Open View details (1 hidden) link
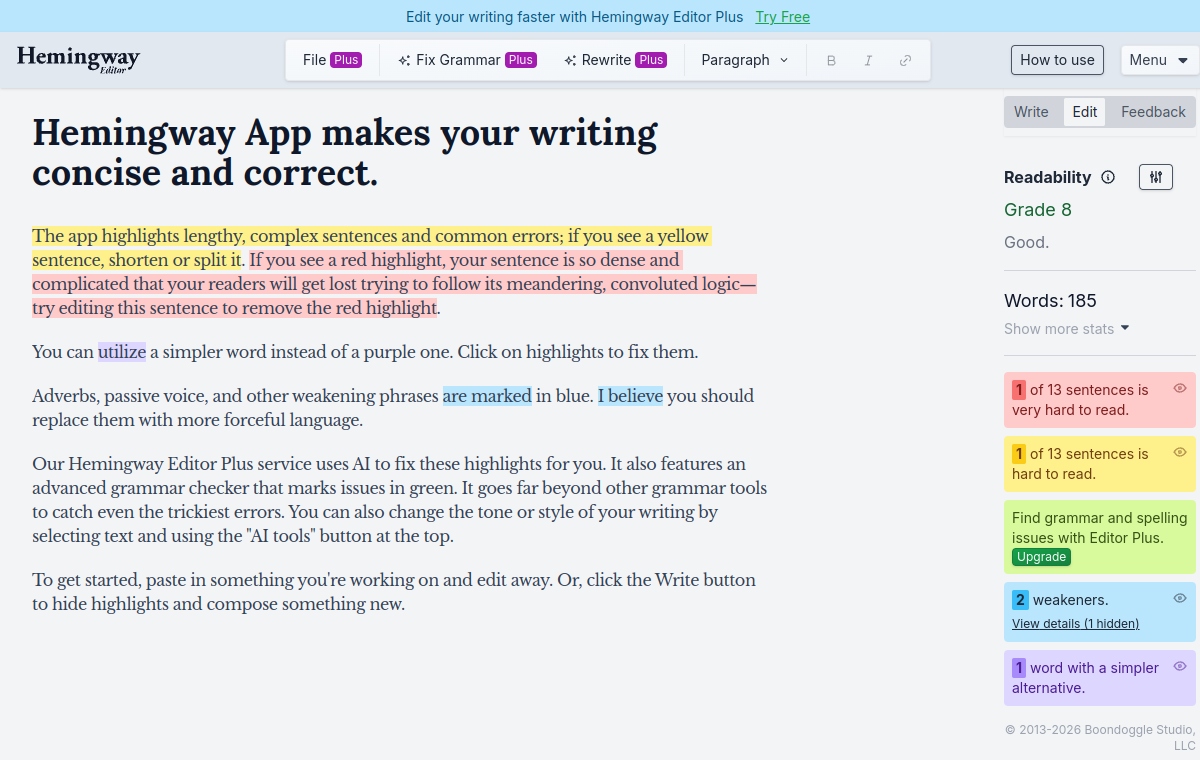The width and height of the screenshot is (1200, 760). (x=1075, y=624)
